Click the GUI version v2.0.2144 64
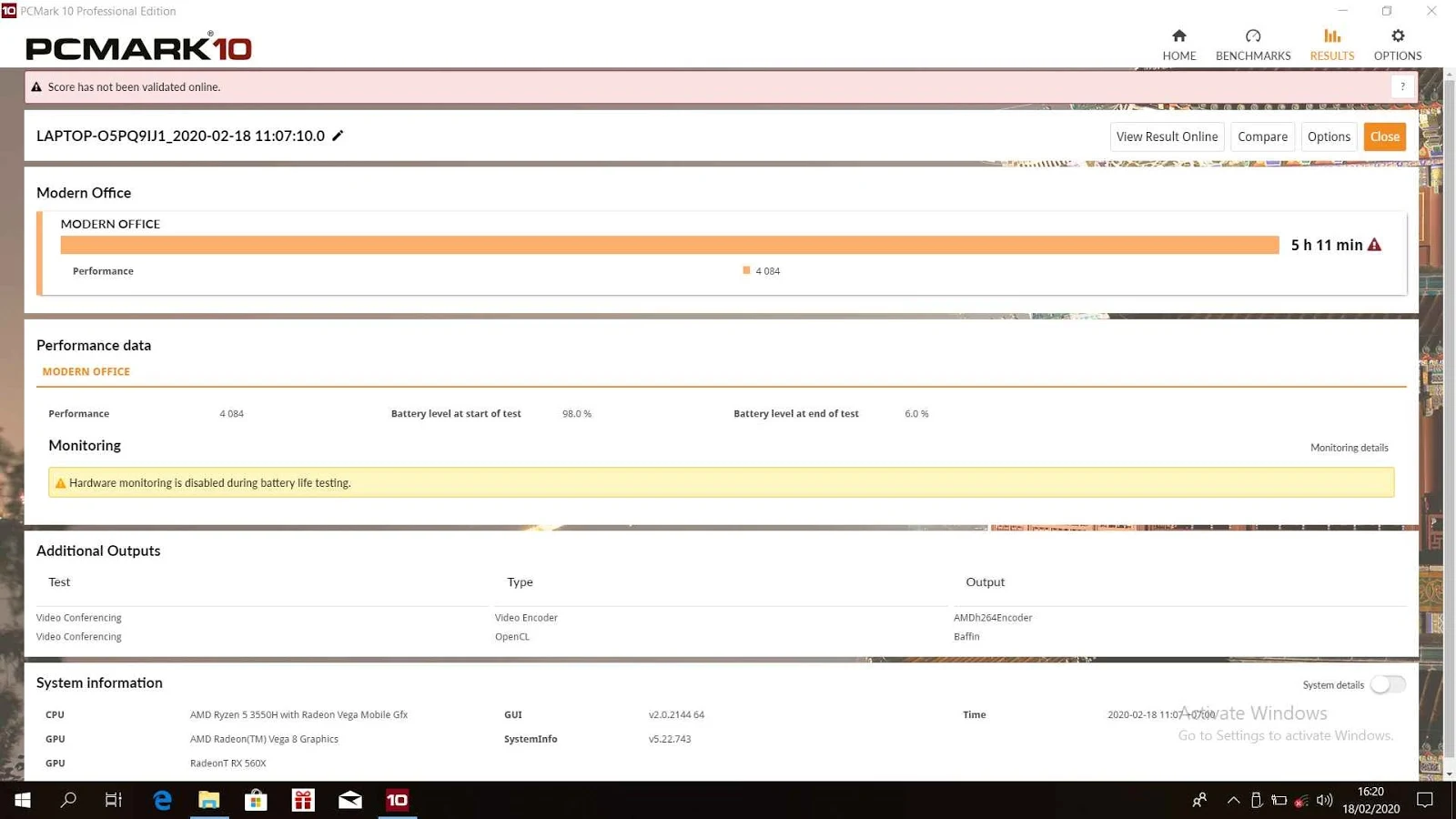 (x=676, y=715)
